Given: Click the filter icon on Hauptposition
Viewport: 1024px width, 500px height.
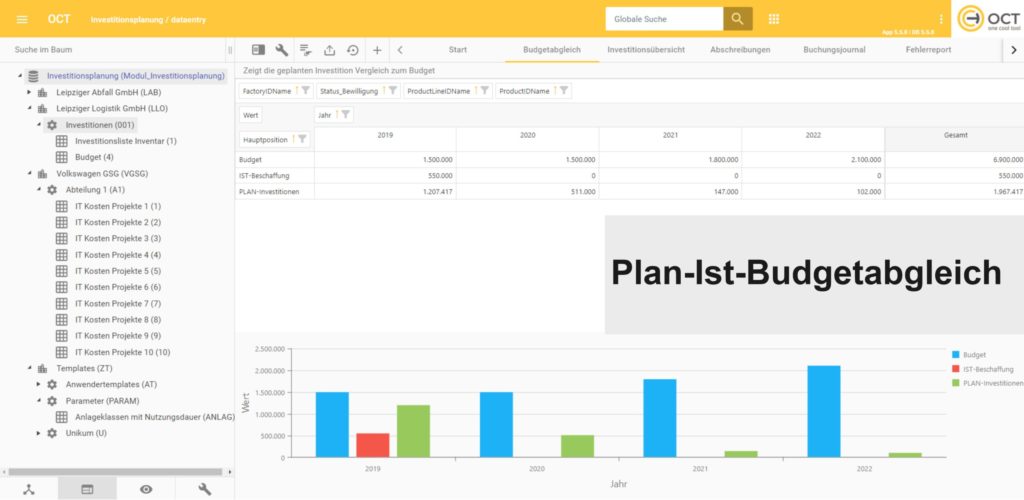Looking at the screenshot, I should 302,138.
